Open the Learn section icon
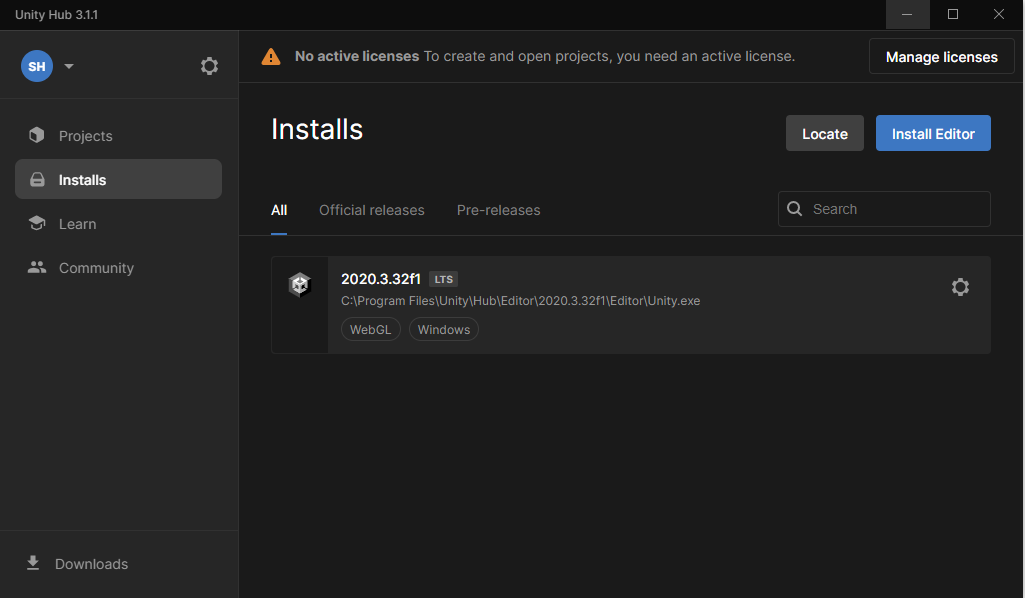The width and height of the screenshot is (1025, 598). tap(37, 223)
